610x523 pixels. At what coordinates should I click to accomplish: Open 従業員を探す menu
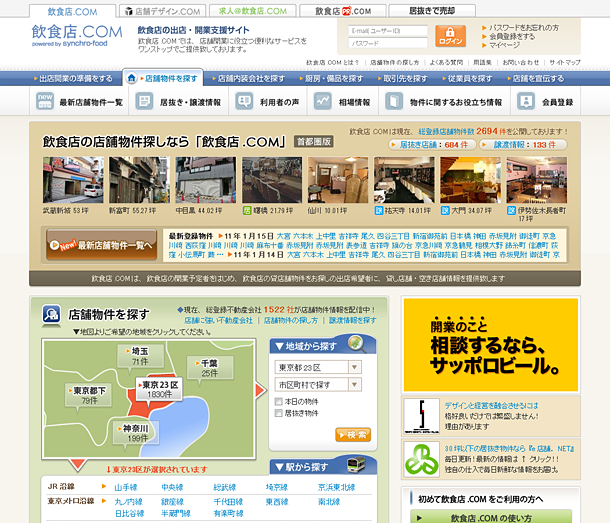[x=467, y=79]
